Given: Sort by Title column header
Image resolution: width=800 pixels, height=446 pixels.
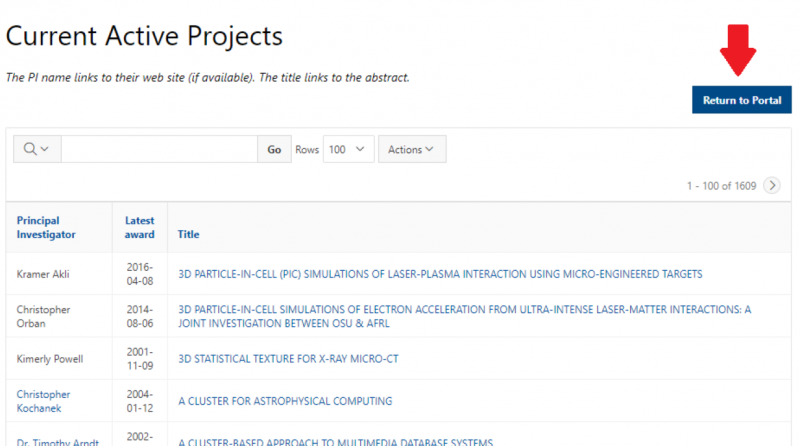Looking at the screenshot, I should pyautogui.click(x=188, y=234).
